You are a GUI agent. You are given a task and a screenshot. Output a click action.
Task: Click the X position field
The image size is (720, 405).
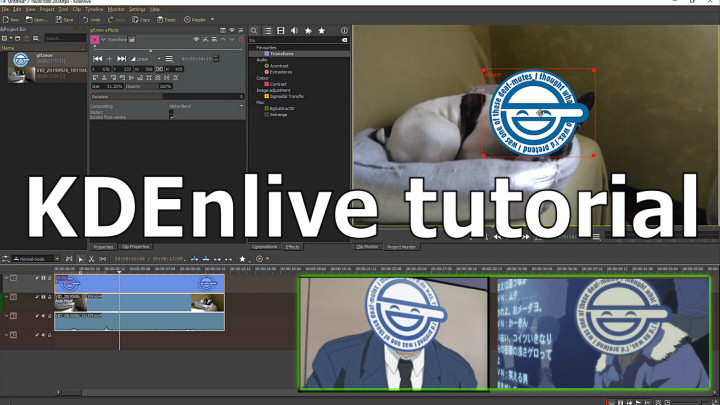coord(103,69)
